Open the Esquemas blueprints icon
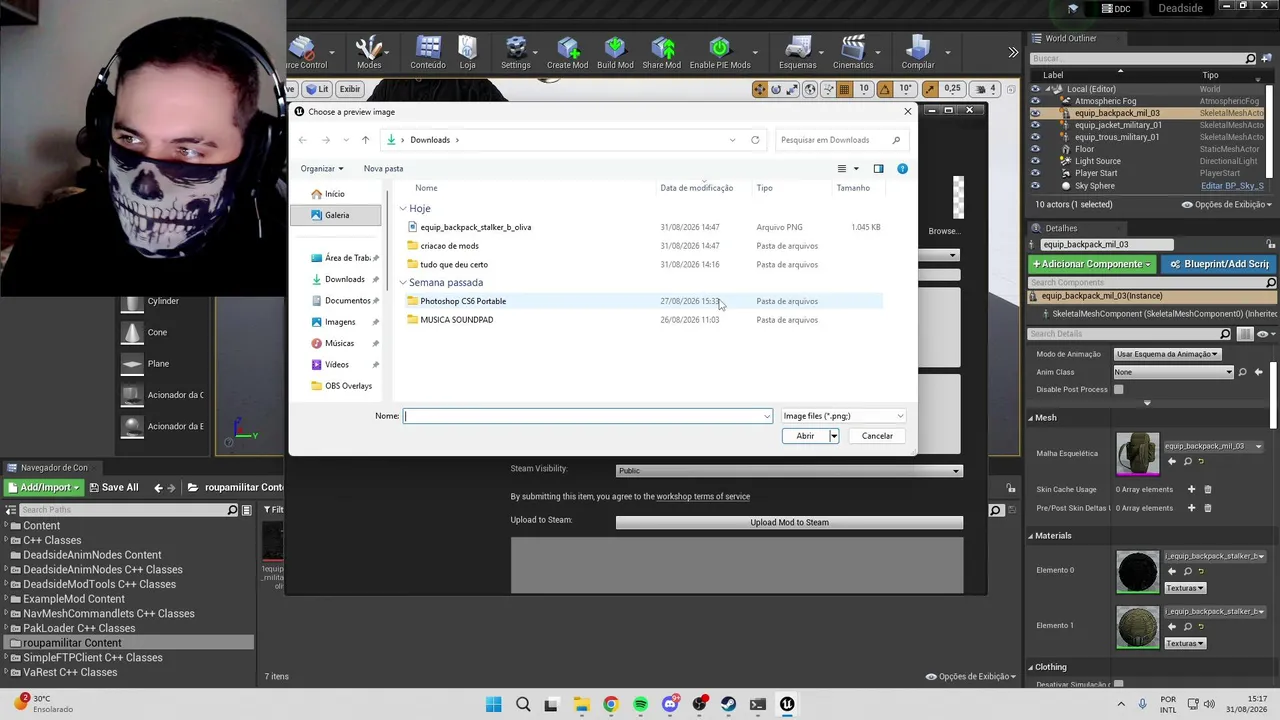Viewport: 1280px width, 720px height. (x=798, y=52)
